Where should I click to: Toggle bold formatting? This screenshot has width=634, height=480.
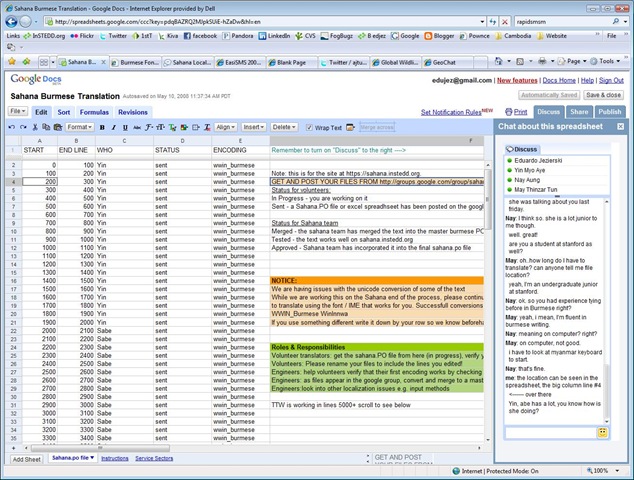[102, 127]
